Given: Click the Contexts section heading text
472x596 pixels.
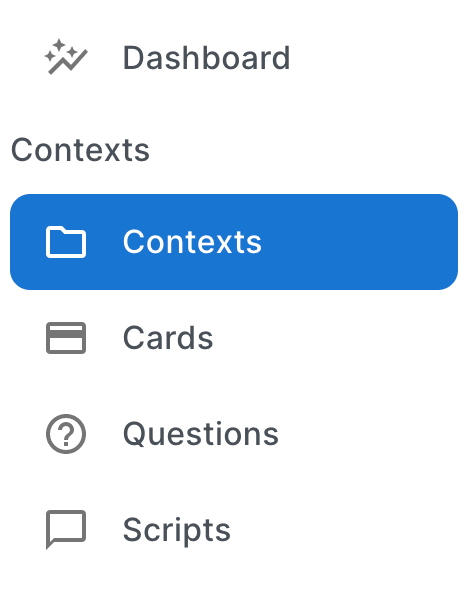Looking at the screenshot, I should (x=80, y=150).
